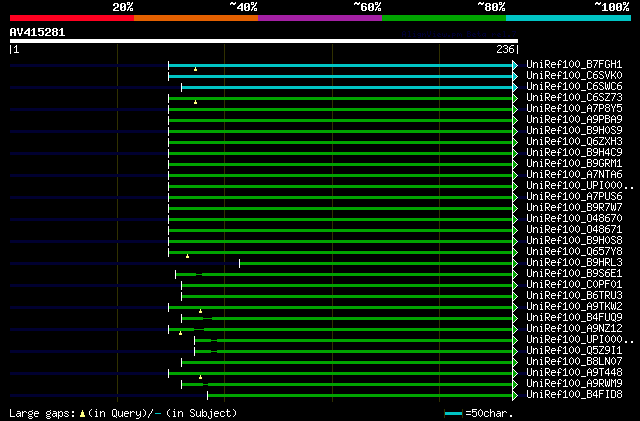640x421 pixels.
Task: Select the UniRef100_O48671 label
Action: coord(574,229)
